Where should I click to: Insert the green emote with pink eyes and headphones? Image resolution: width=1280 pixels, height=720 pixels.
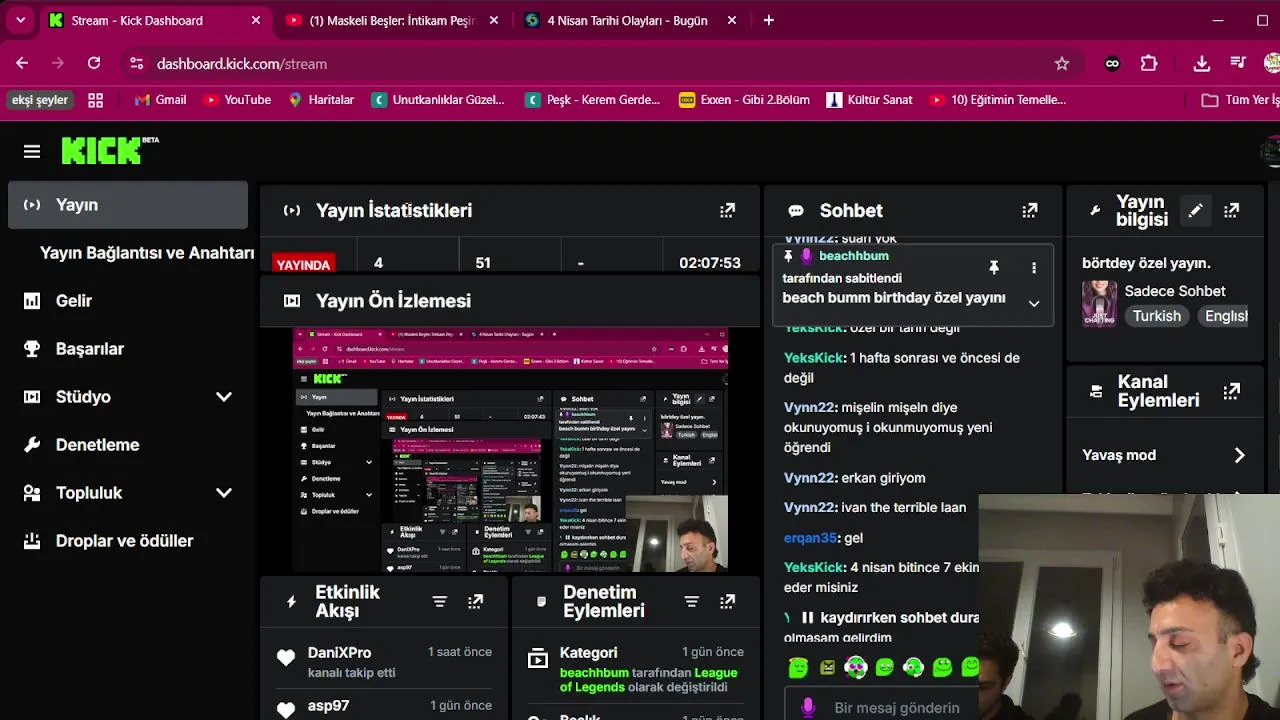click(856, 667)
